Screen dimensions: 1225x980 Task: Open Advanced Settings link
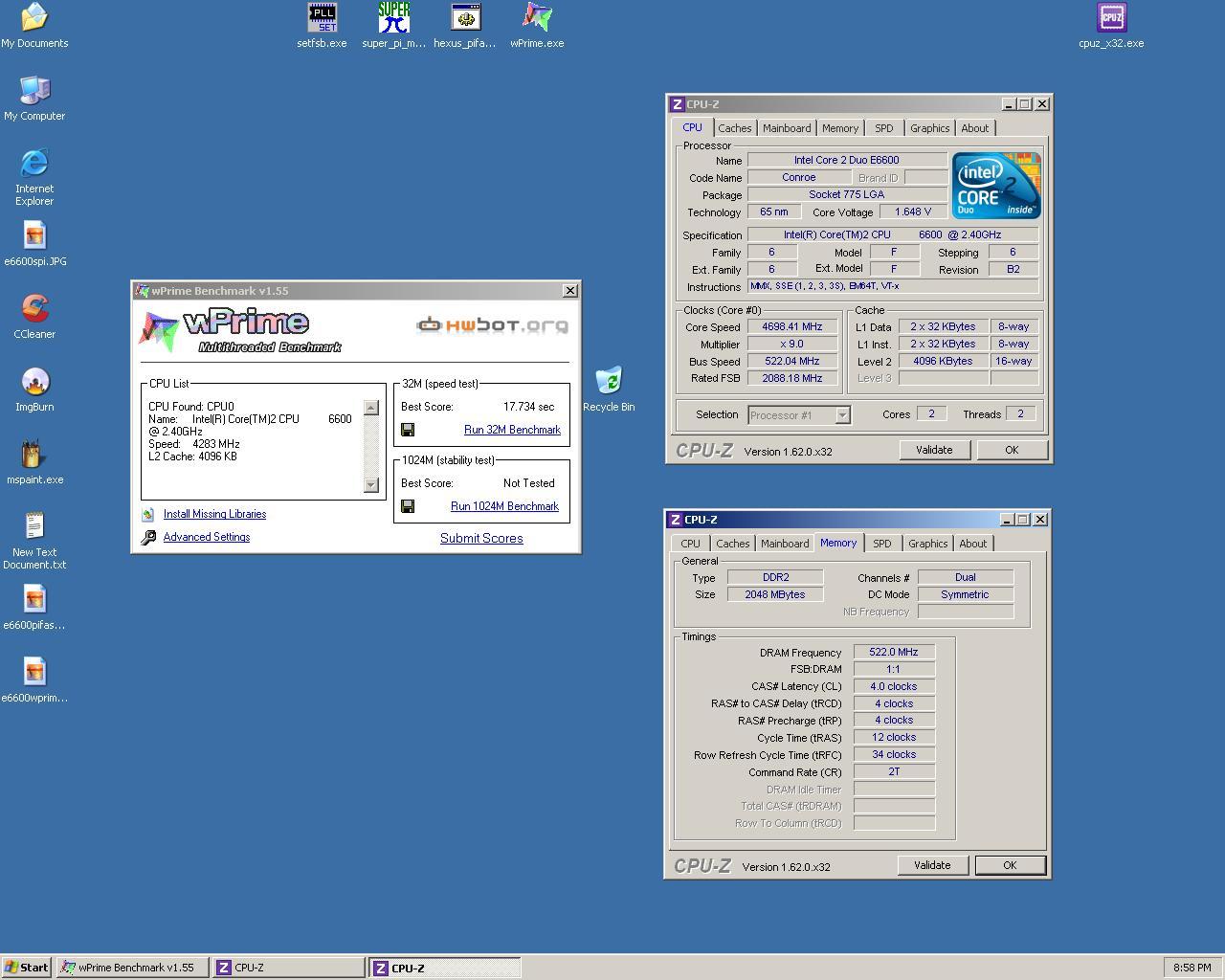[x=207, y=537]
